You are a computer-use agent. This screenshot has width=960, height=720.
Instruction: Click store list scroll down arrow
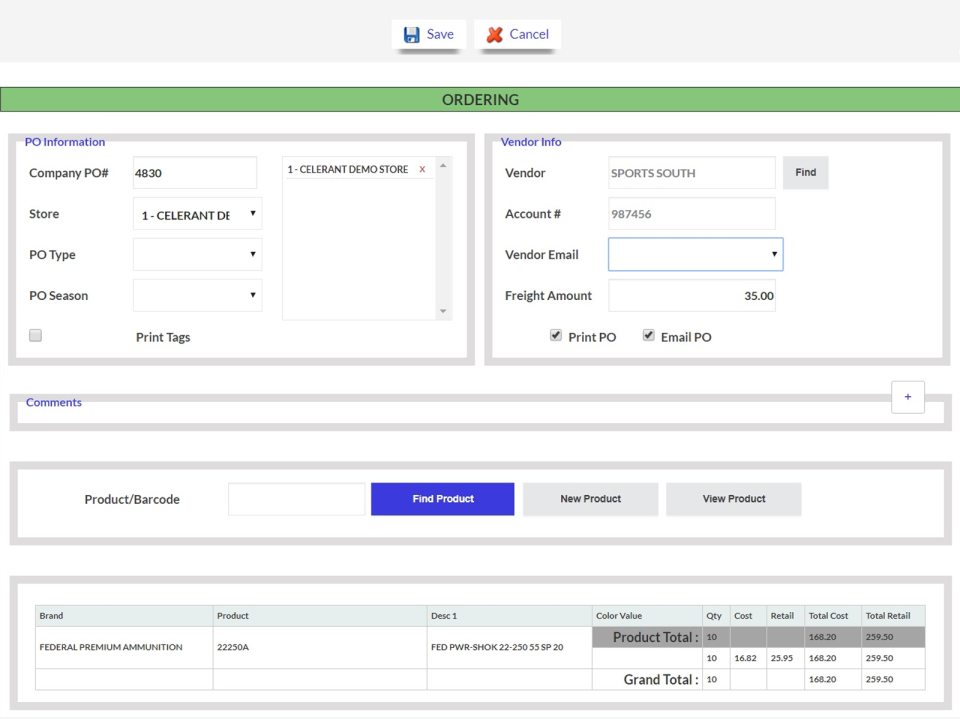point(443,312)
